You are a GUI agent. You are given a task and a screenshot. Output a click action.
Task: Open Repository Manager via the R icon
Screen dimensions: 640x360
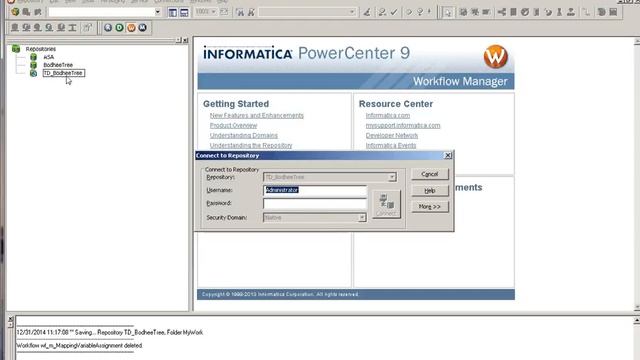[x=108, y=28]
